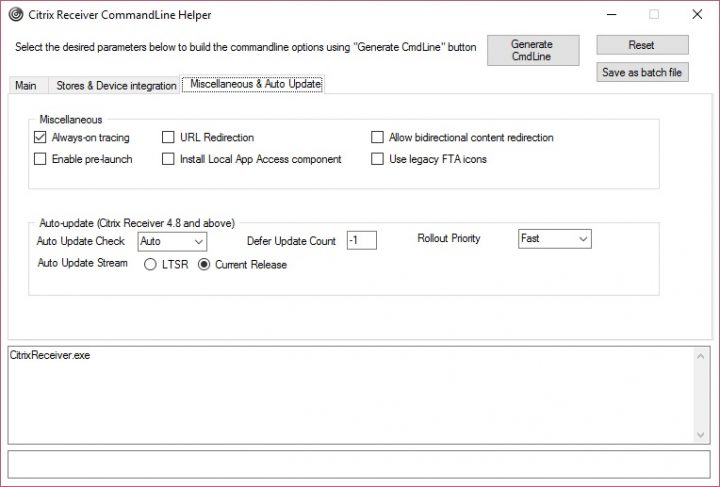Switch to the Main tab
This screenshot has width=720, height=487.
(26, 86)
